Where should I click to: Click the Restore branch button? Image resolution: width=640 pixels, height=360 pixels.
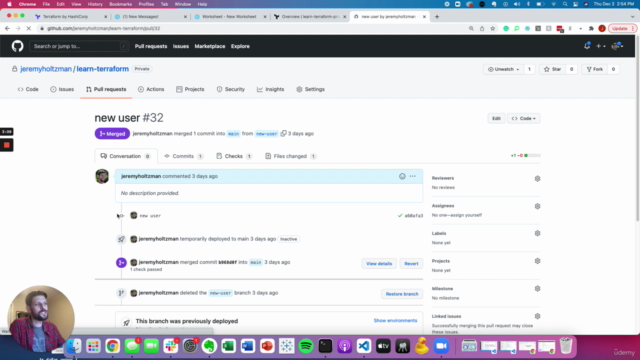[x=402, y=294]
